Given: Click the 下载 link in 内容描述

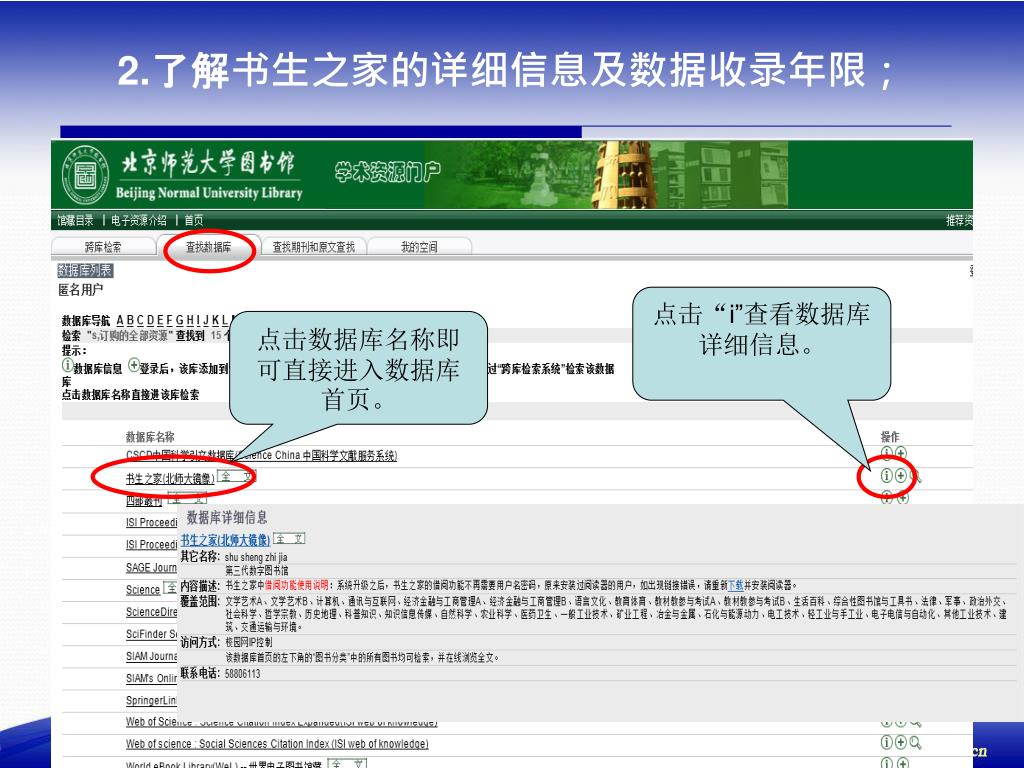Looking at the screenshot, I should (735, 585).
